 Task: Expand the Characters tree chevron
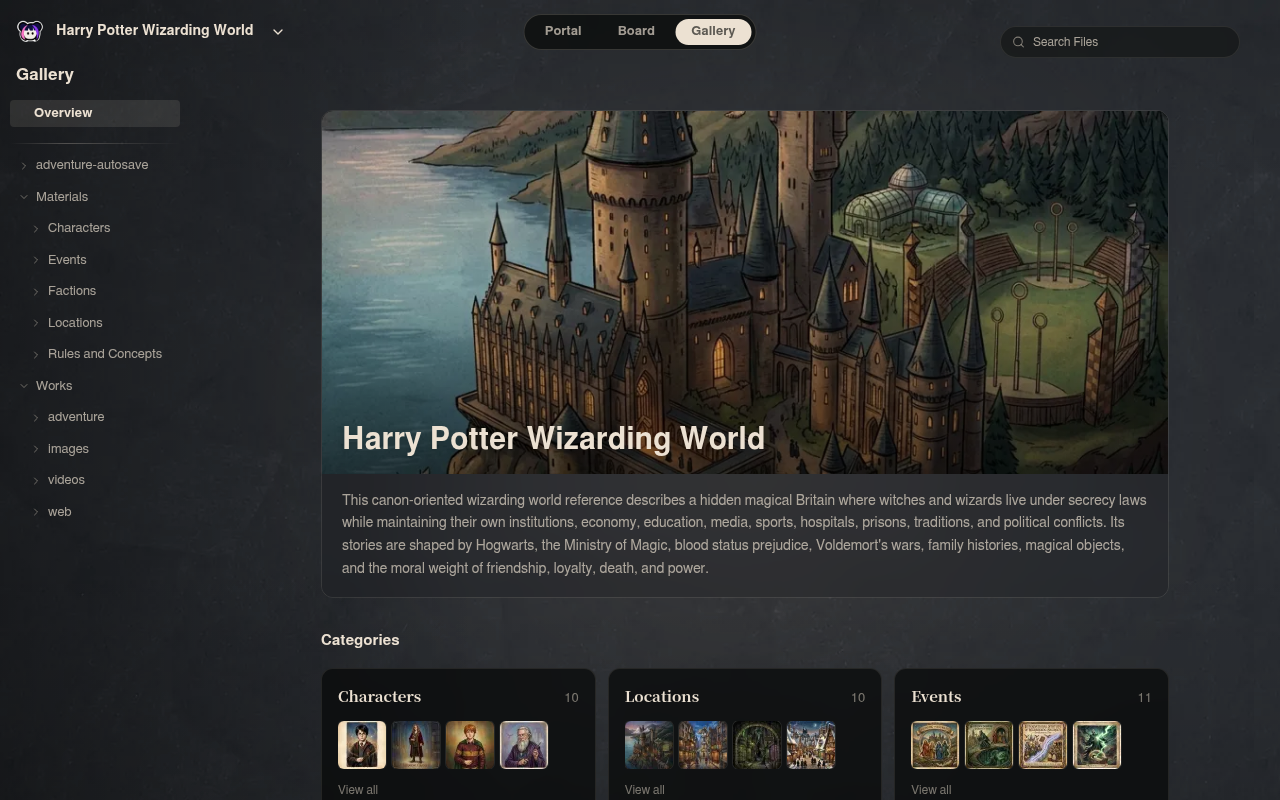[36, 228]
